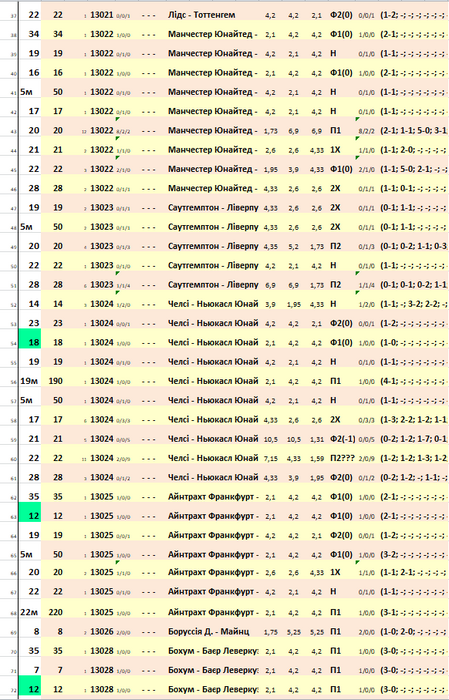Click the cell containing 'П2???'
The width and height of the screenshot is (449, 700).
coord(342,458)
